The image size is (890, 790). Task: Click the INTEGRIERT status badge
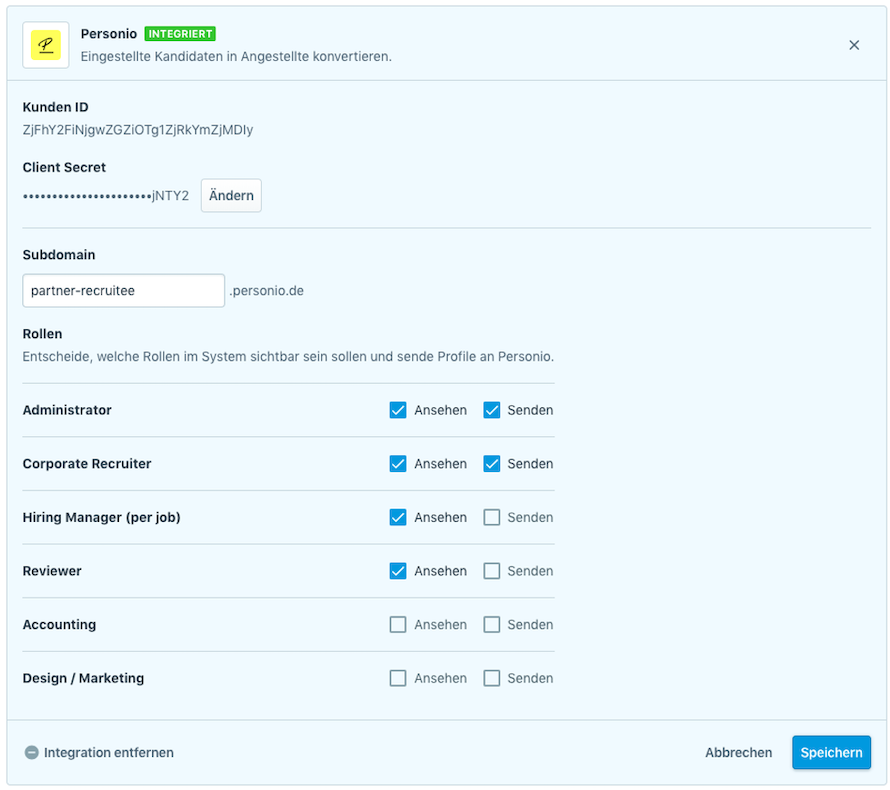click(180, 34)
